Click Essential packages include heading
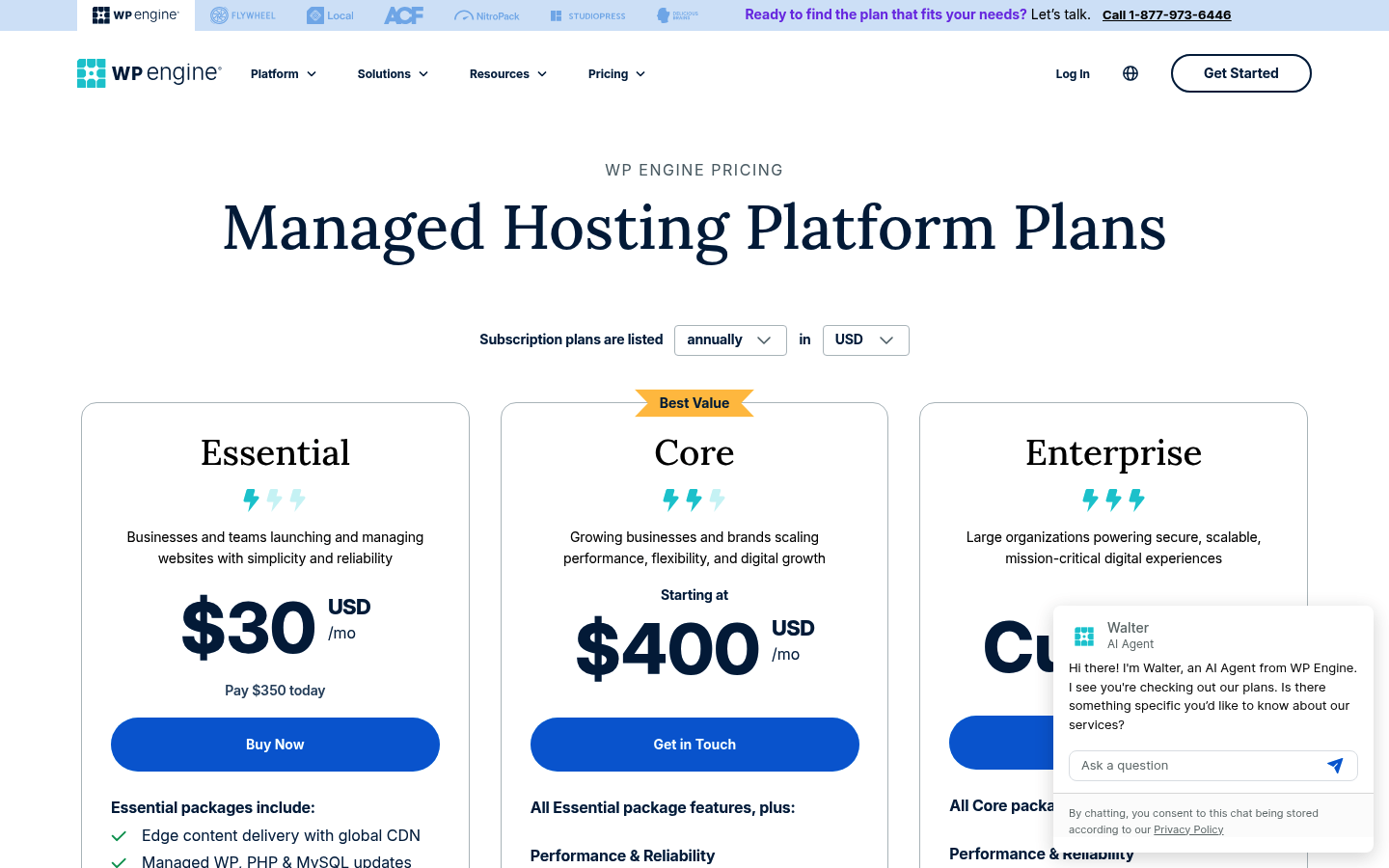 pyautogui.click(x=213, y=808)
